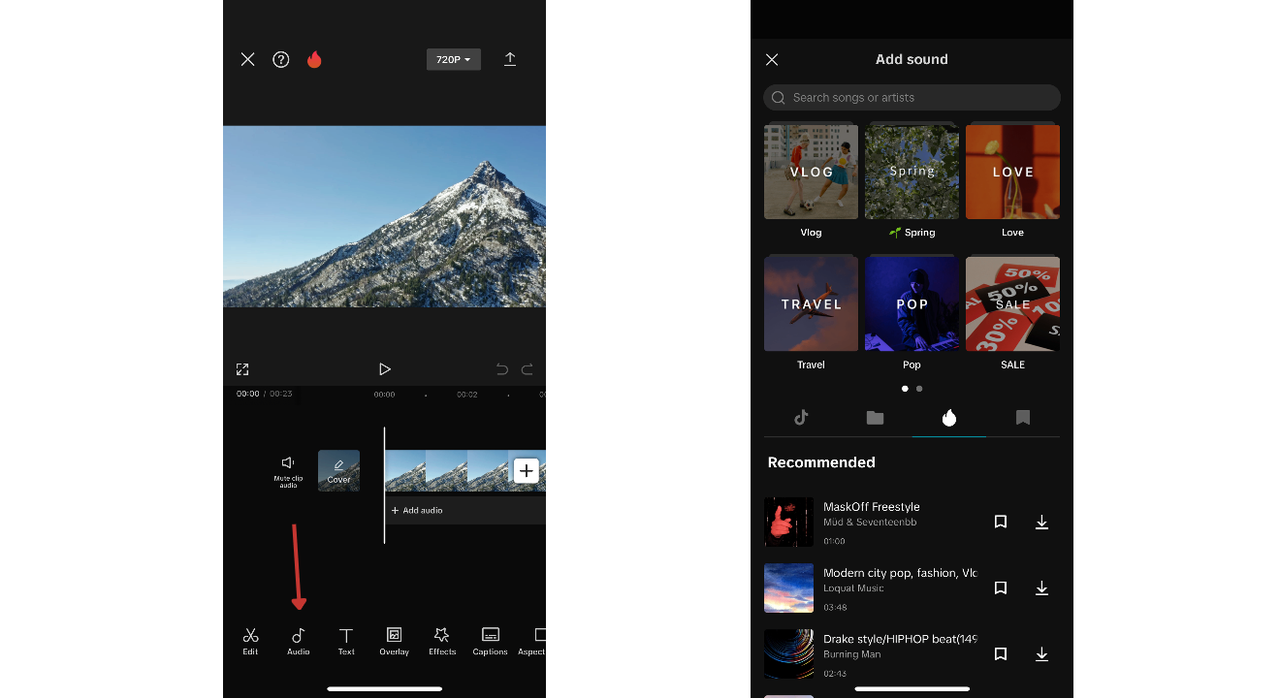Download the Drake style/HIPHOP beat track
Viewport: 1280px width, 698px height.
[x=1042, y=654]
